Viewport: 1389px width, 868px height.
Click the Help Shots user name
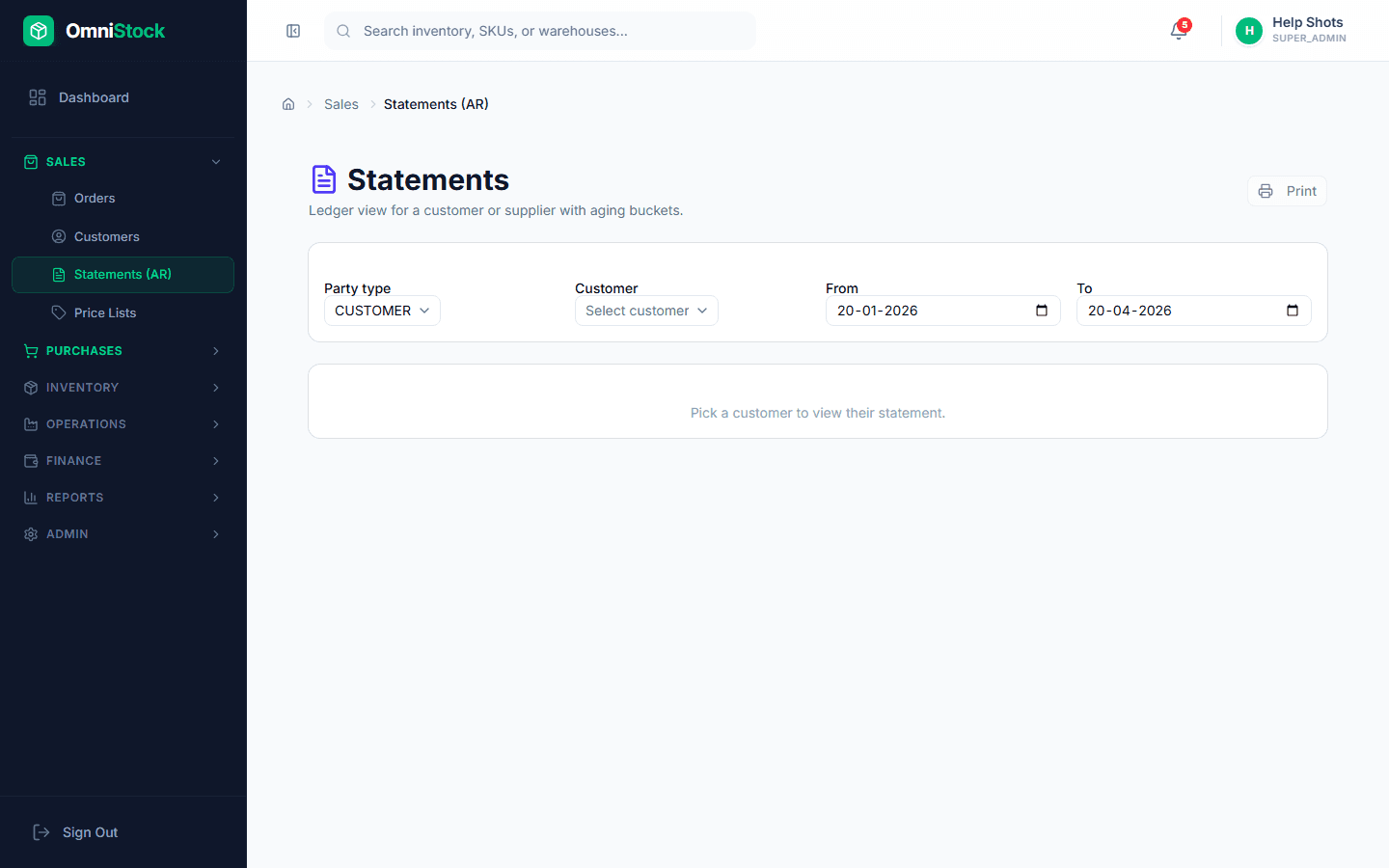1307,22
